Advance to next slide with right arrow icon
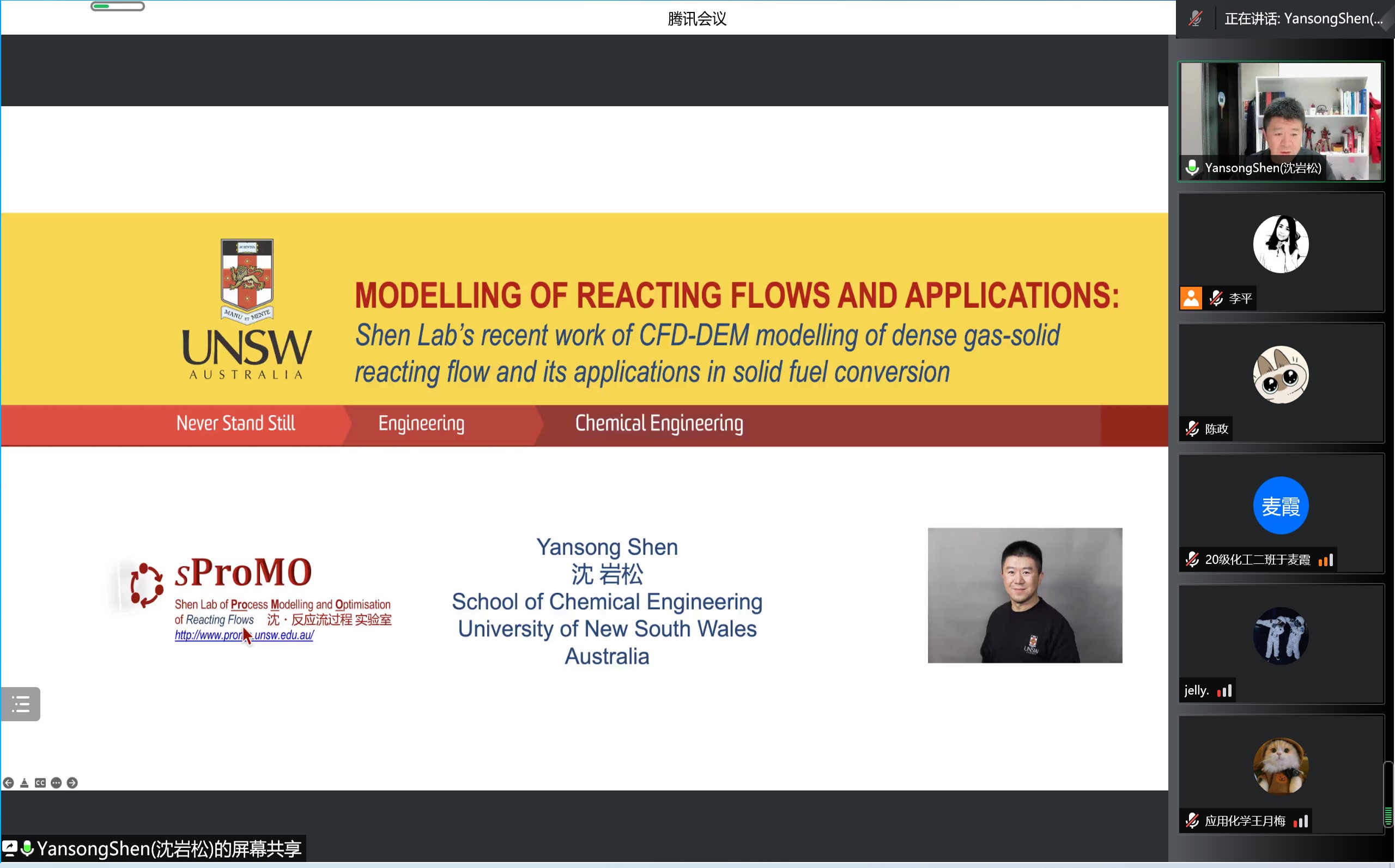This screenshot has height=868, width=1395. click(72, 782)
